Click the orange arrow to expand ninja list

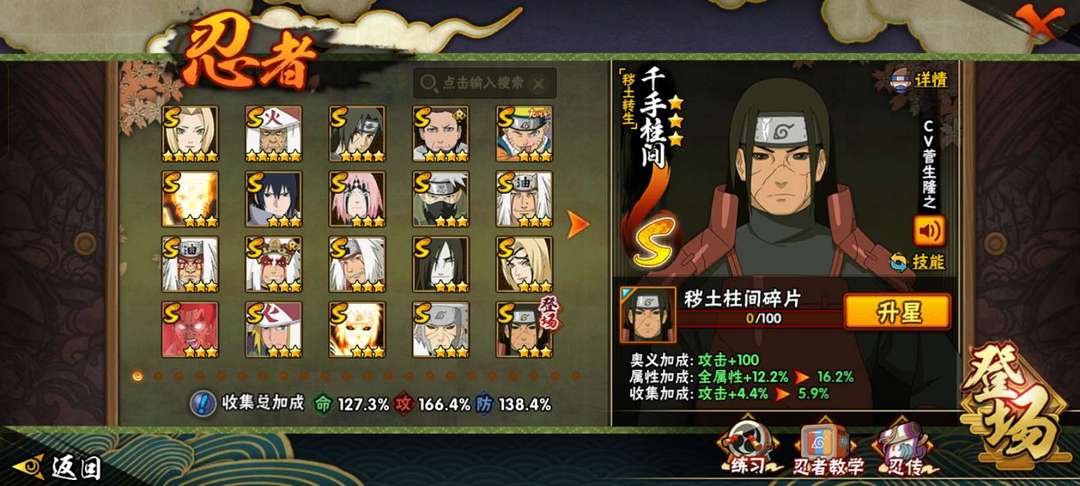578,224
